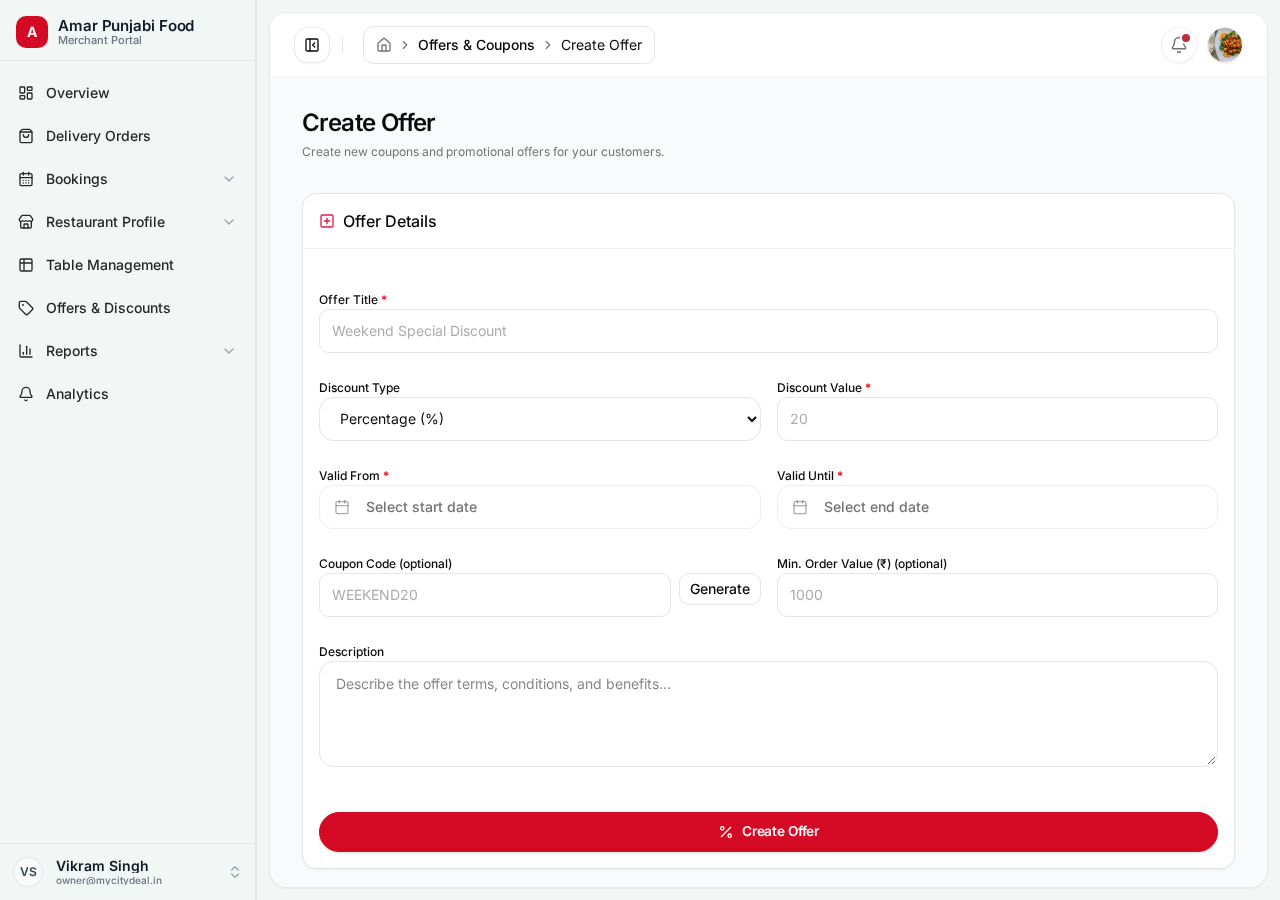The width and height of the screenshot is (1280, 900).
Task: Open the Valid Until date picker
Action: 997,507
